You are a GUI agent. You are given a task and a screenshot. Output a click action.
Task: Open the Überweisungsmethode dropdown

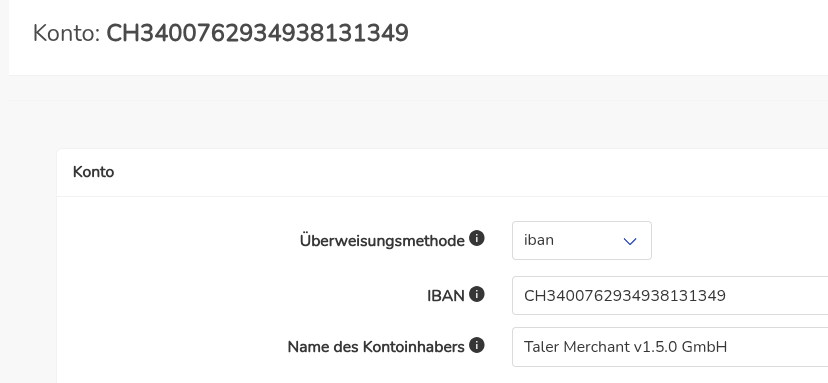[581, 240]
